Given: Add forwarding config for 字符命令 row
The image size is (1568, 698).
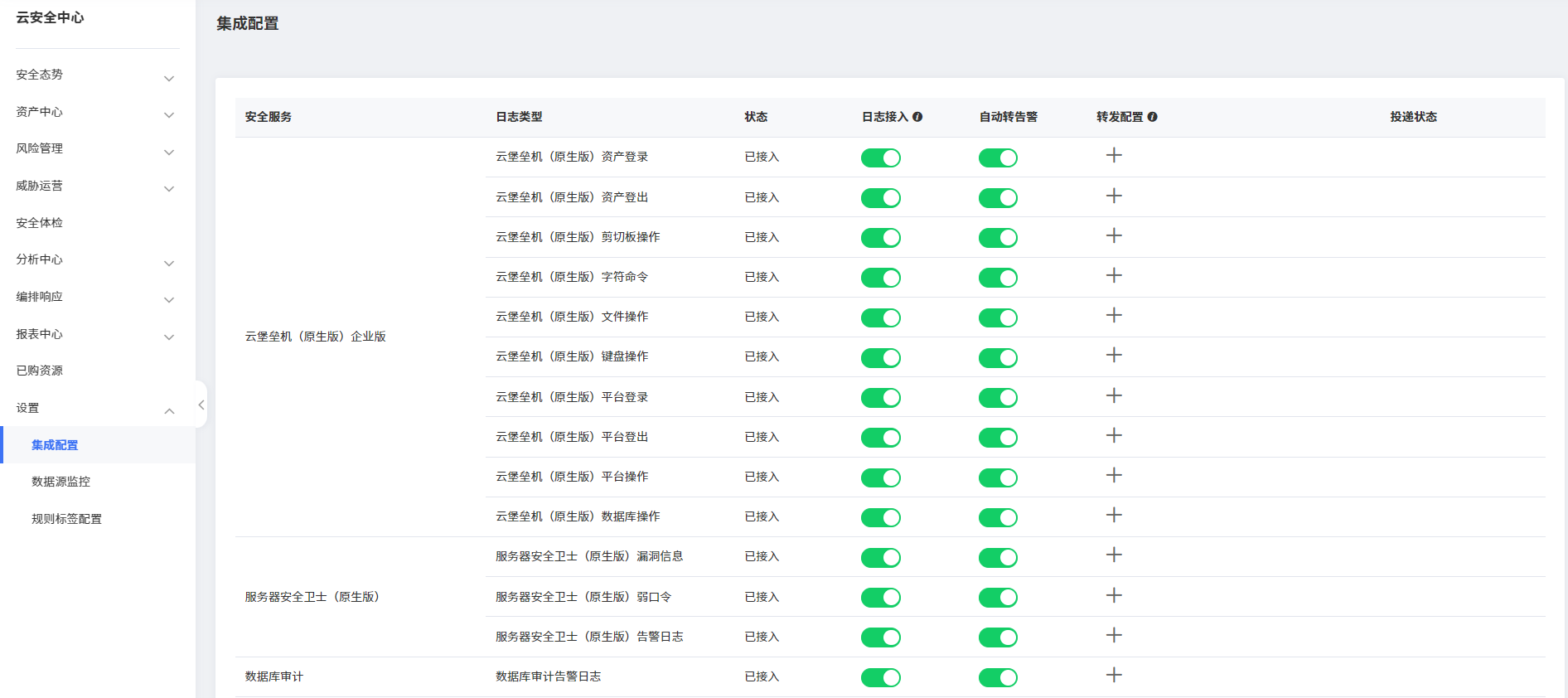Looking at the screenshot, I should (1114, 275).
